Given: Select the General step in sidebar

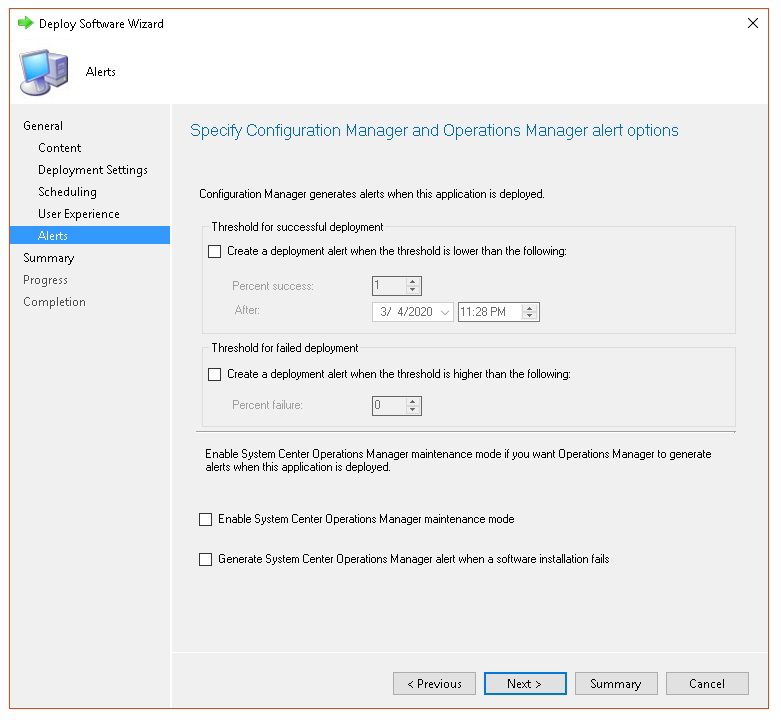Looking at the screenshot, I should click(43, 126).
